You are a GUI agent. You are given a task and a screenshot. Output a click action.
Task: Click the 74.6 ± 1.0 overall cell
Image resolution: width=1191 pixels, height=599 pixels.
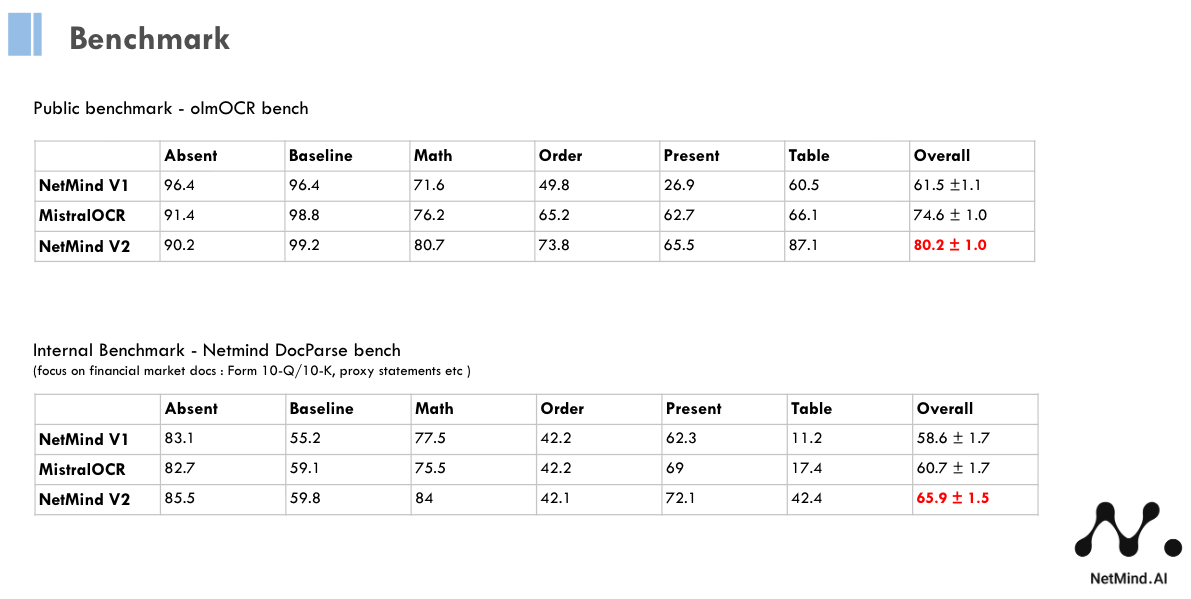pyautogui.click(x=950, y=215)
